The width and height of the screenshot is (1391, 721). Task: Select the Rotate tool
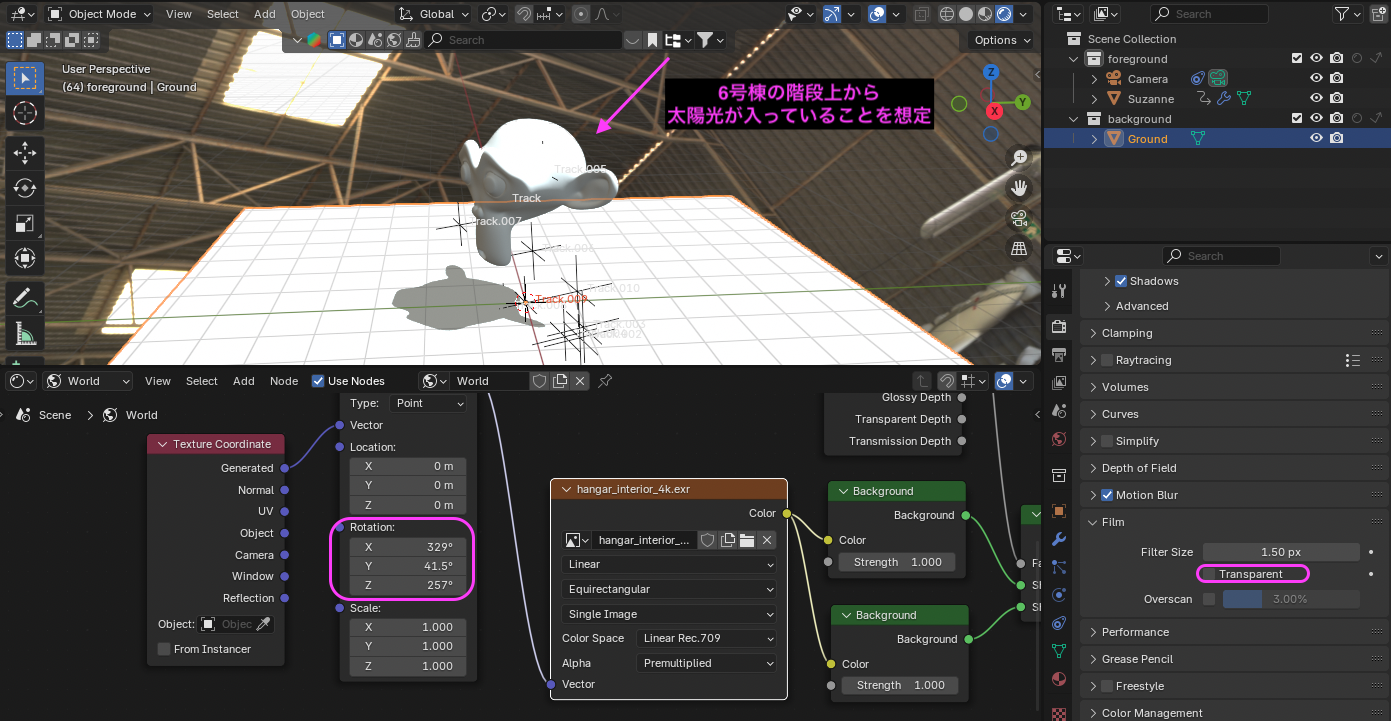click(x=25, y=188)
